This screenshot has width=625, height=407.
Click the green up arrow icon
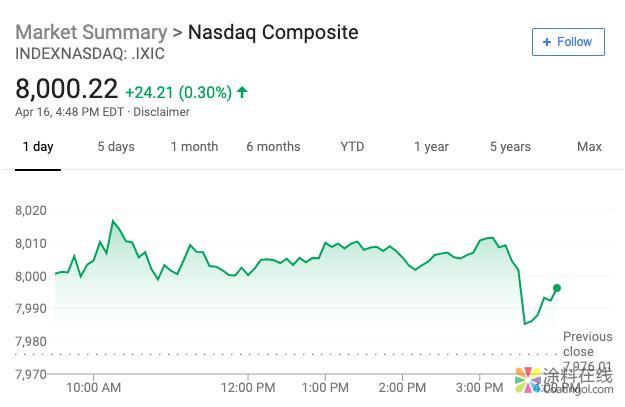coord(242,92)
